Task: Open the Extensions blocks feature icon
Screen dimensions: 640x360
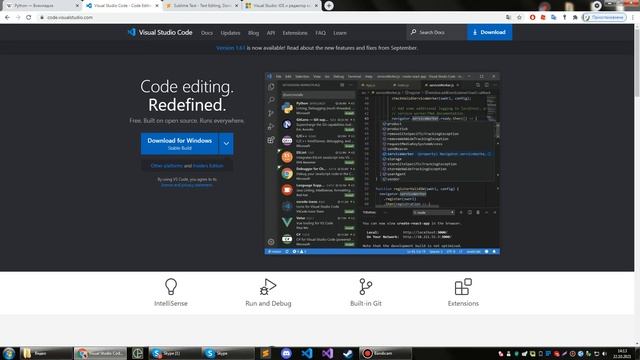Action: coord(463,287)
